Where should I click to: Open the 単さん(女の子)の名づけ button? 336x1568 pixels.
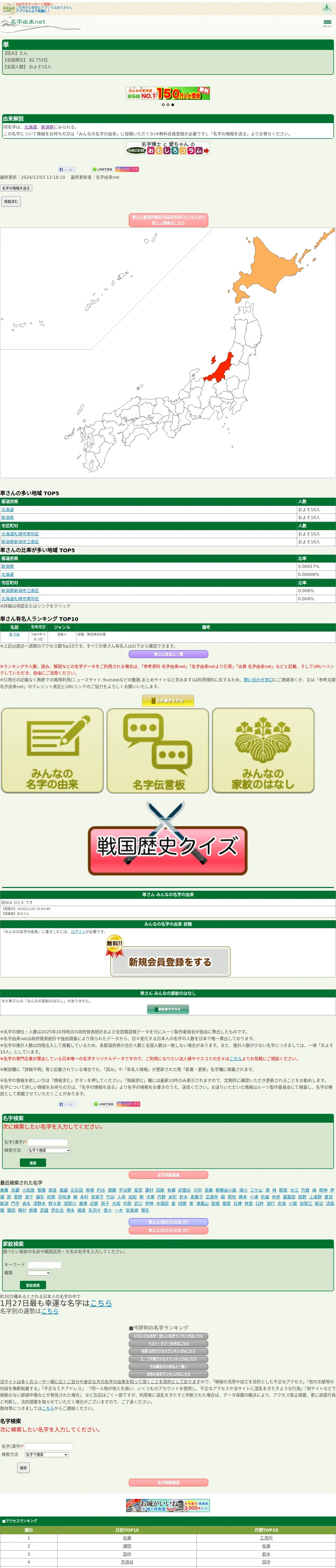[x=168, y=1230]
